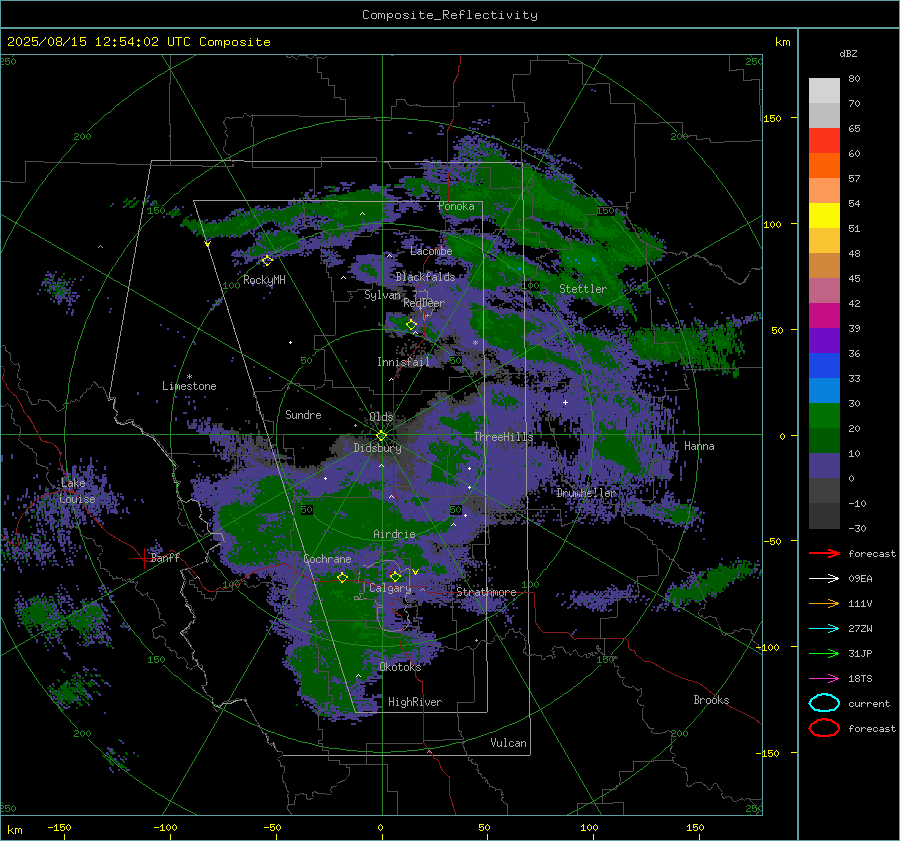Click the red cross marker at Banff
The image size is (900, 841).
tap(142, 558)
